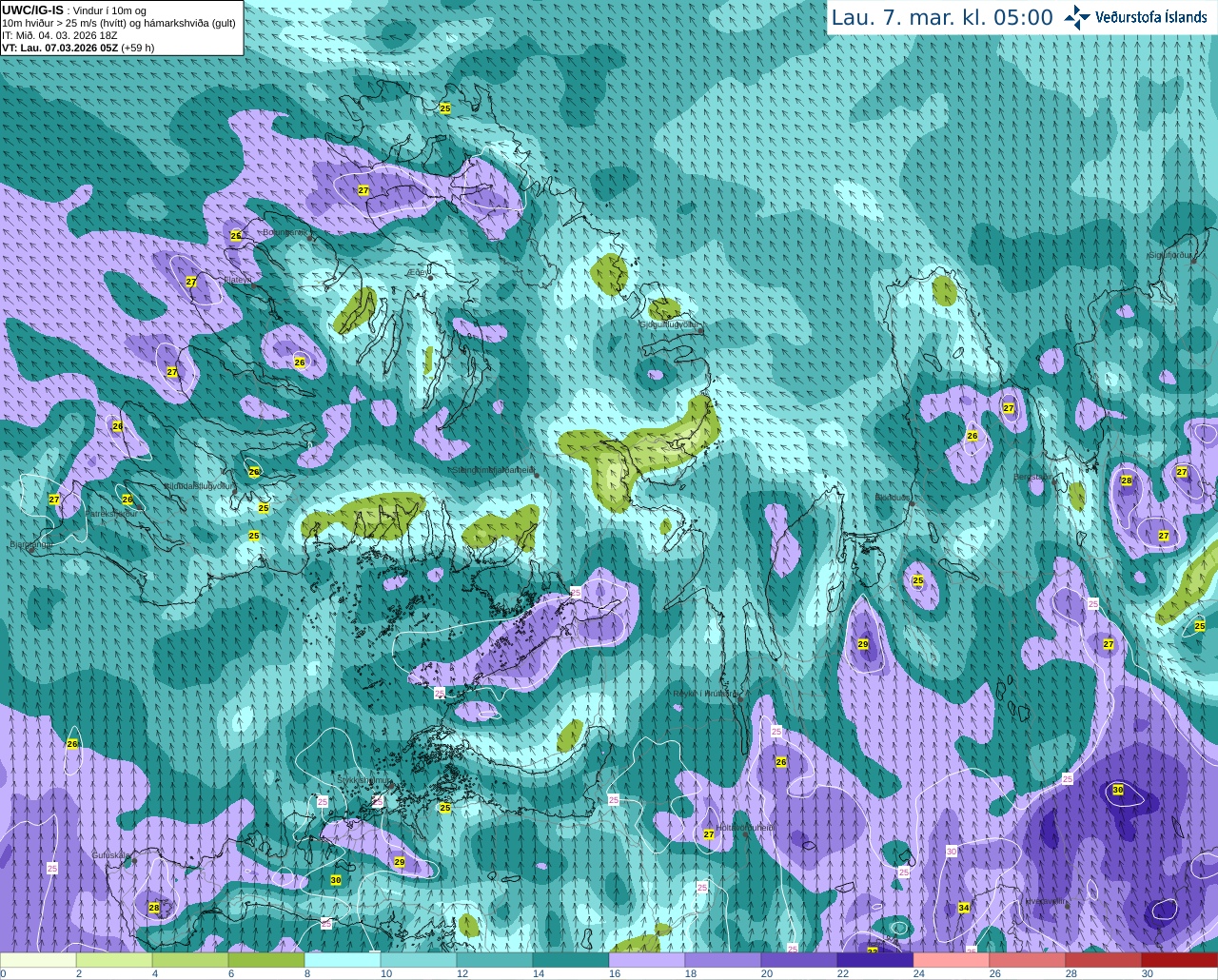Click the Patreksfjörður station label
This screenshot has width=1218, height=980.
pos(110,513)
